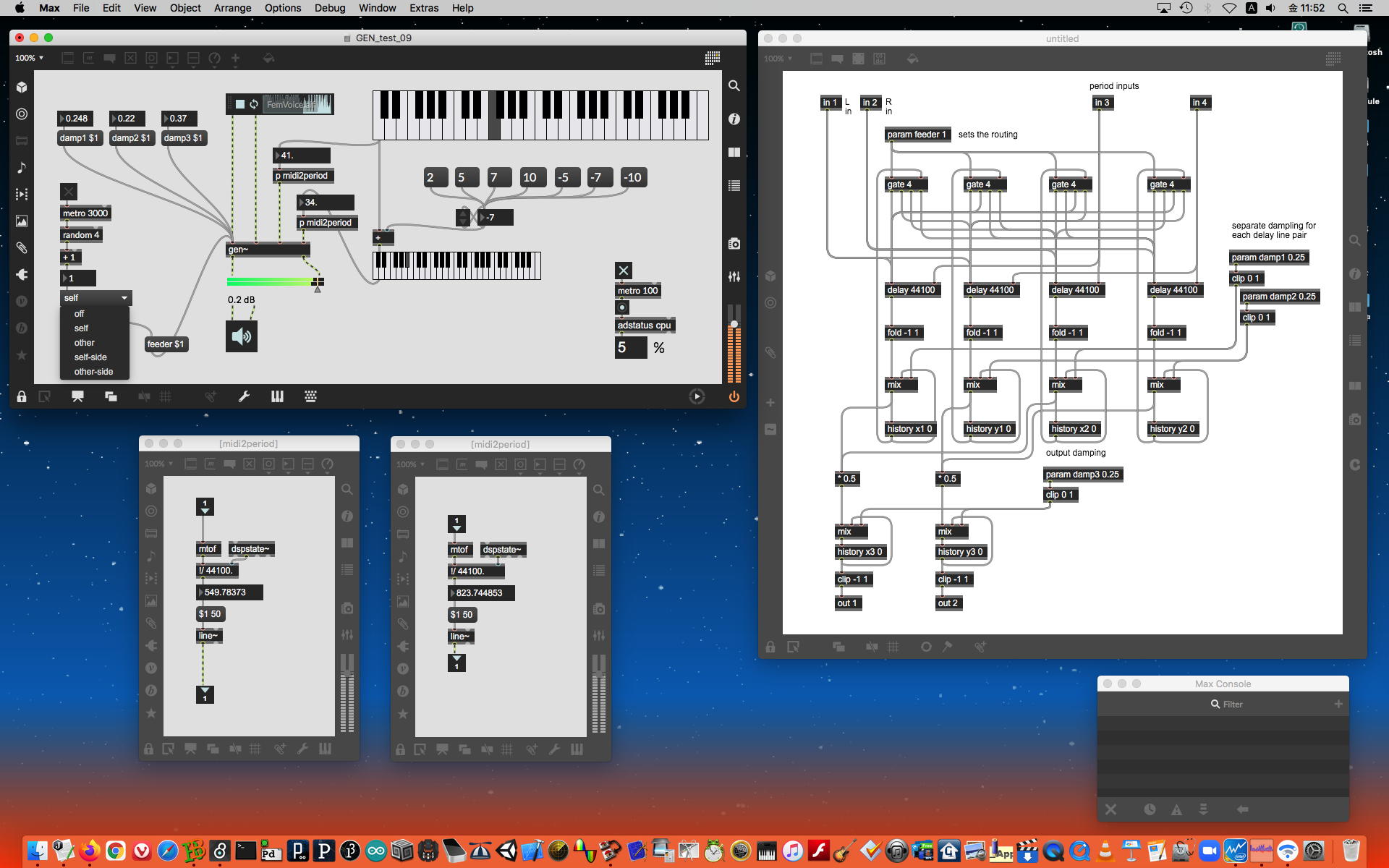Toggle the playlist loop button
This screenshot has height=868, width=1389.
(254, 104)
